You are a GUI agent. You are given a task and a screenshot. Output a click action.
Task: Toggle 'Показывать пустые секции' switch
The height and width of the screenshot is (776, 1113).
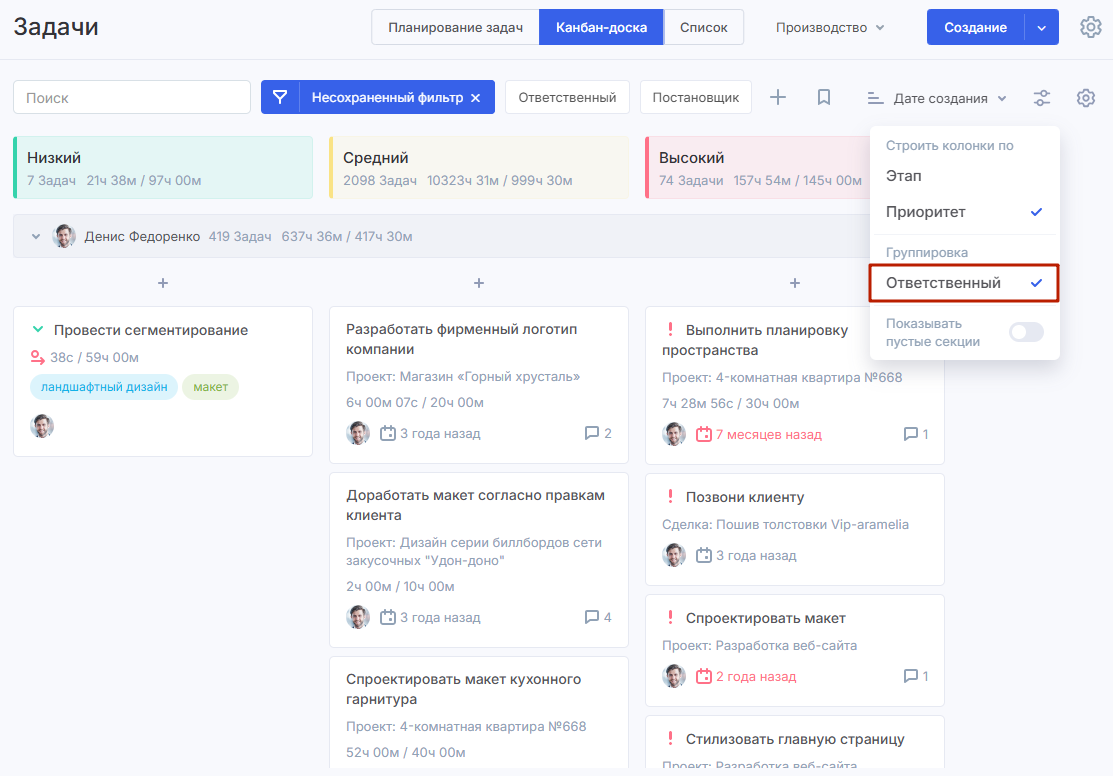pos(1026,332)
